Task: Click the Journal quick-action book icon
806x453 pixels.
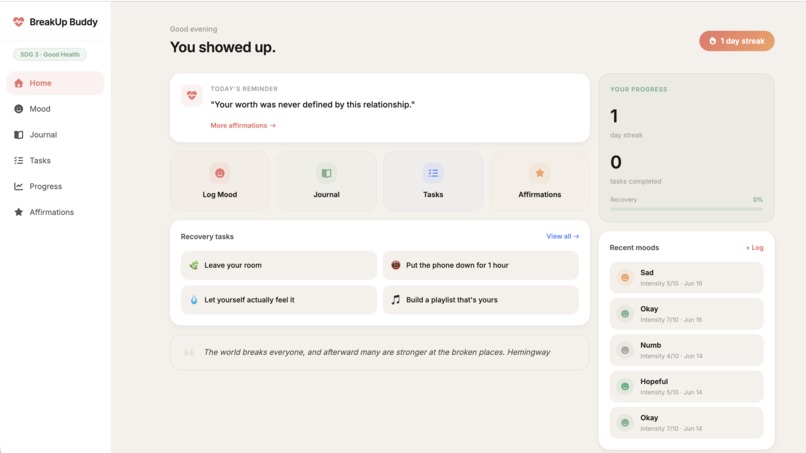Action: [x=326, y=173]
